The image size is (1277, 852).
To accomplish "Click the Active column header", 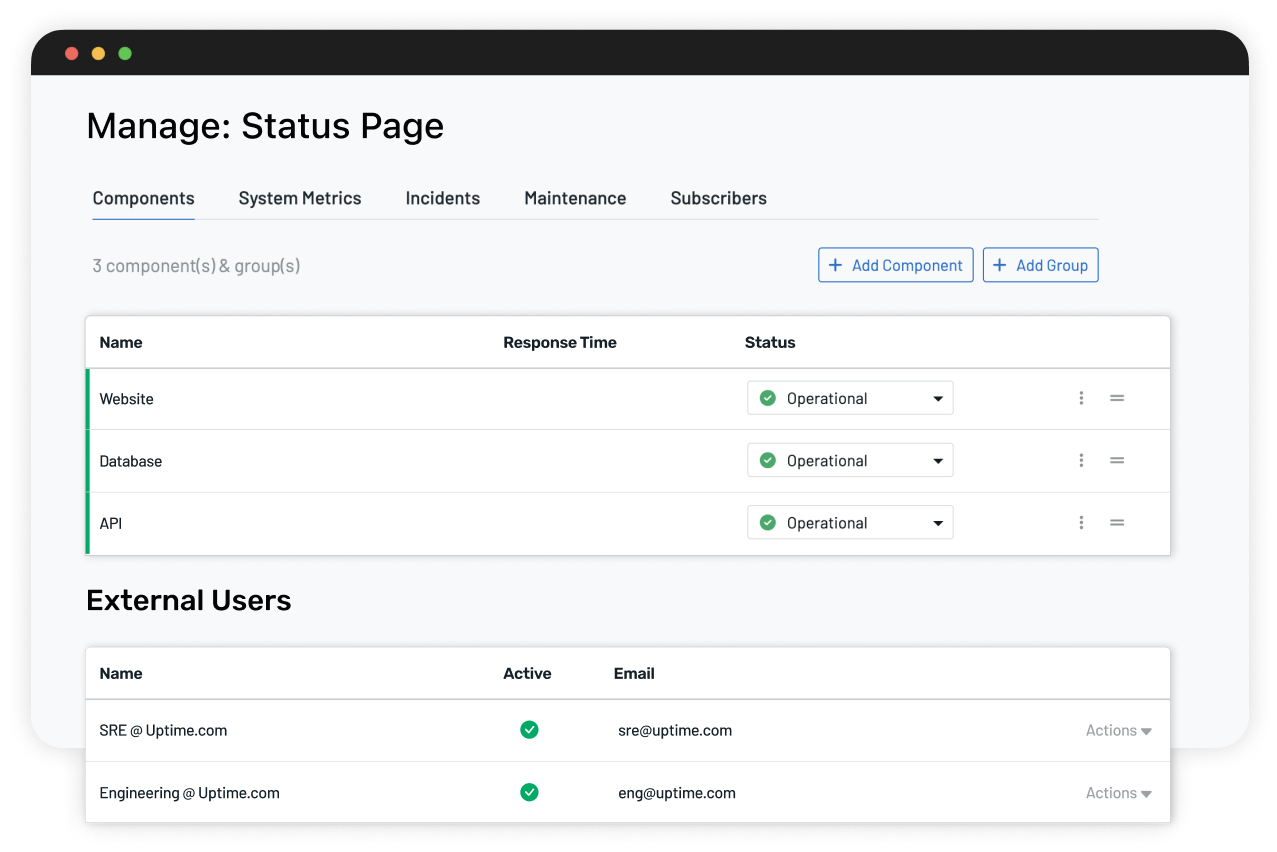I will 527,673.
